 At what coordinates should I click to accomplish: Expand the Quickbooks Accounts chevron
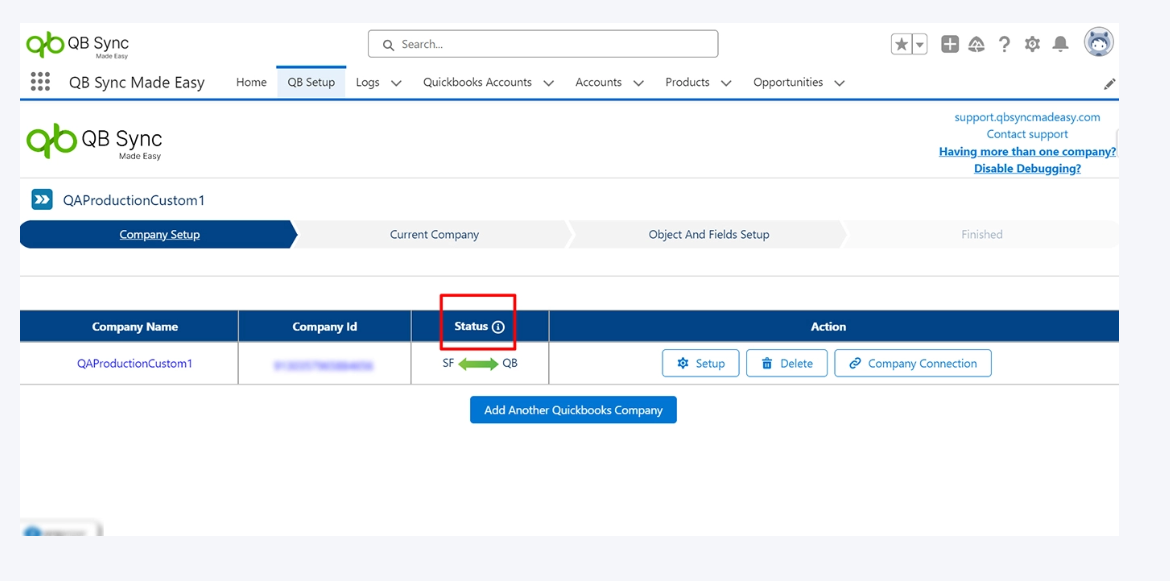click(548, 84)
